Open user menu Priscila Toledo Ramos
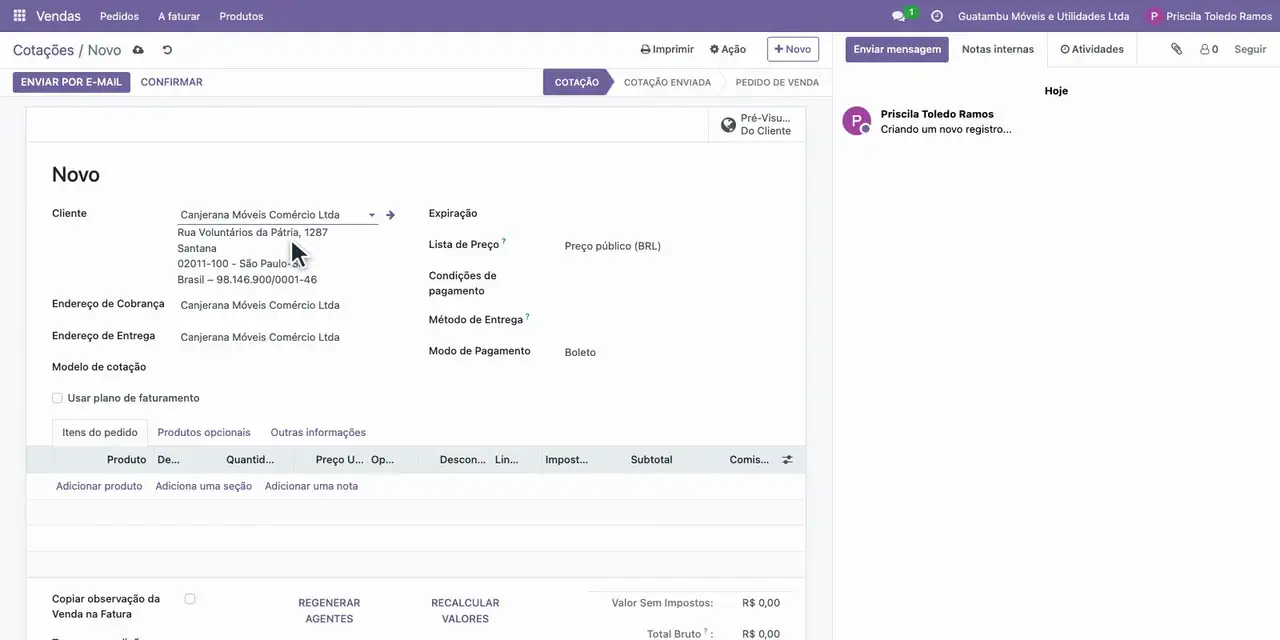This screenshot has height=640, width=1280. [x=1209, y=16]
